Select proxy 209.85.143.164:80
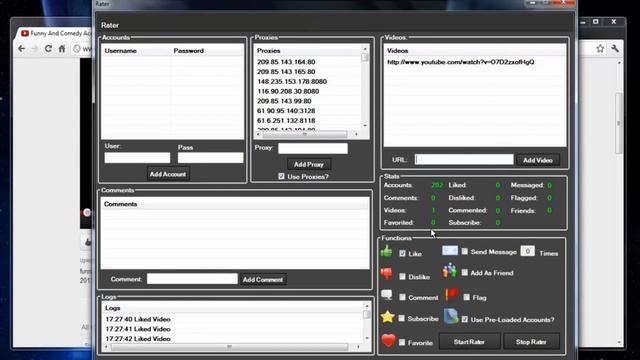This screenshot has width=640, height=360. 286,62
